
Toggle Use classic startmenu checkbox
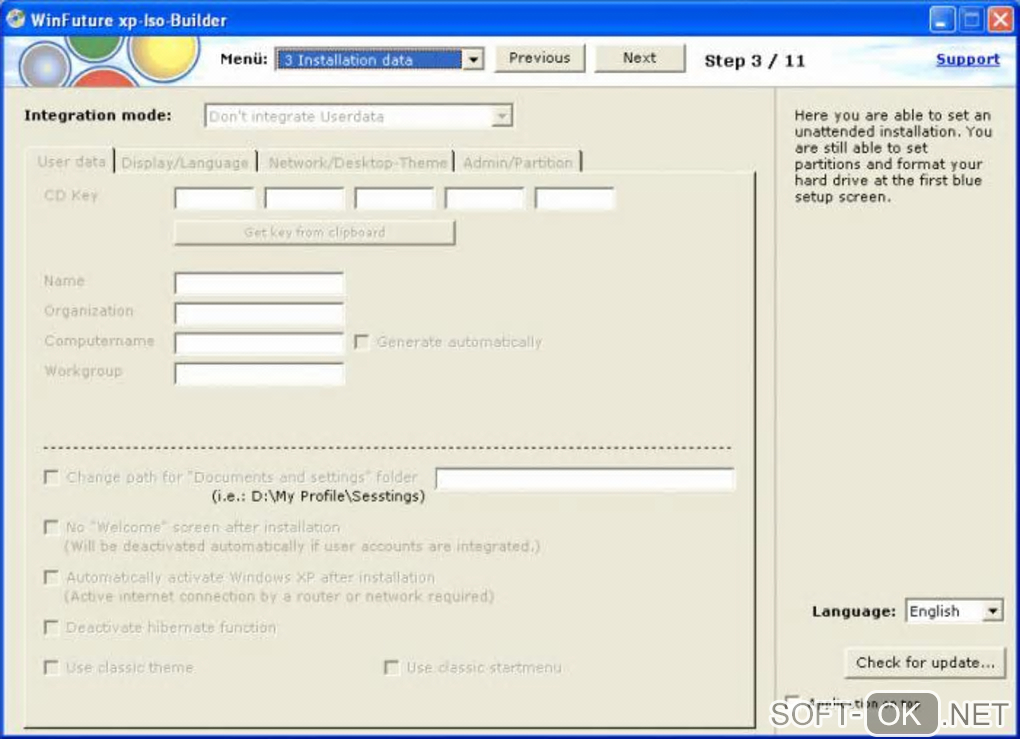(392, 667)
